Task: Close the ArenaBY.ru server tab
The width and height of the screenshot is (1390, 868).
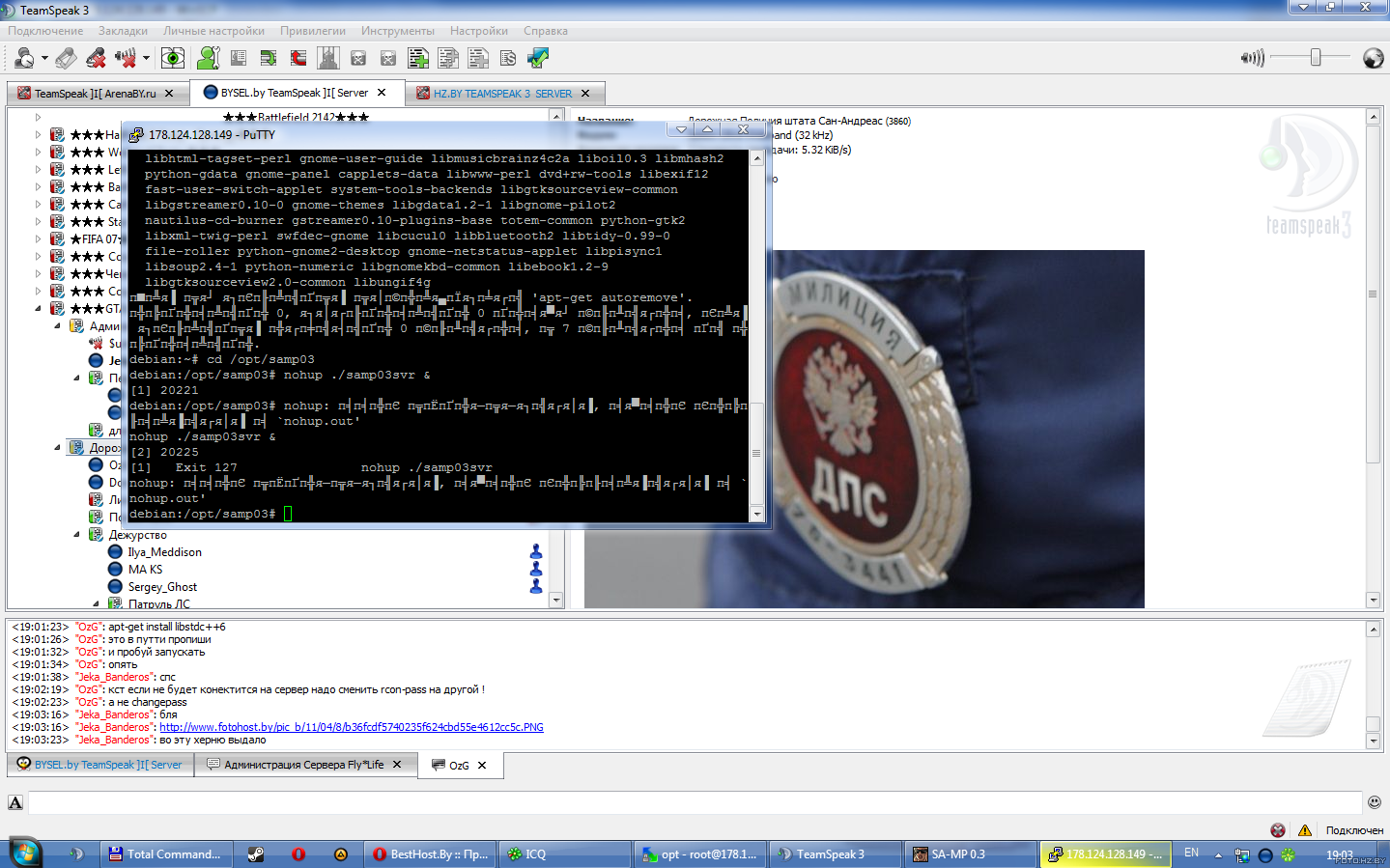Action: [170, 94]
